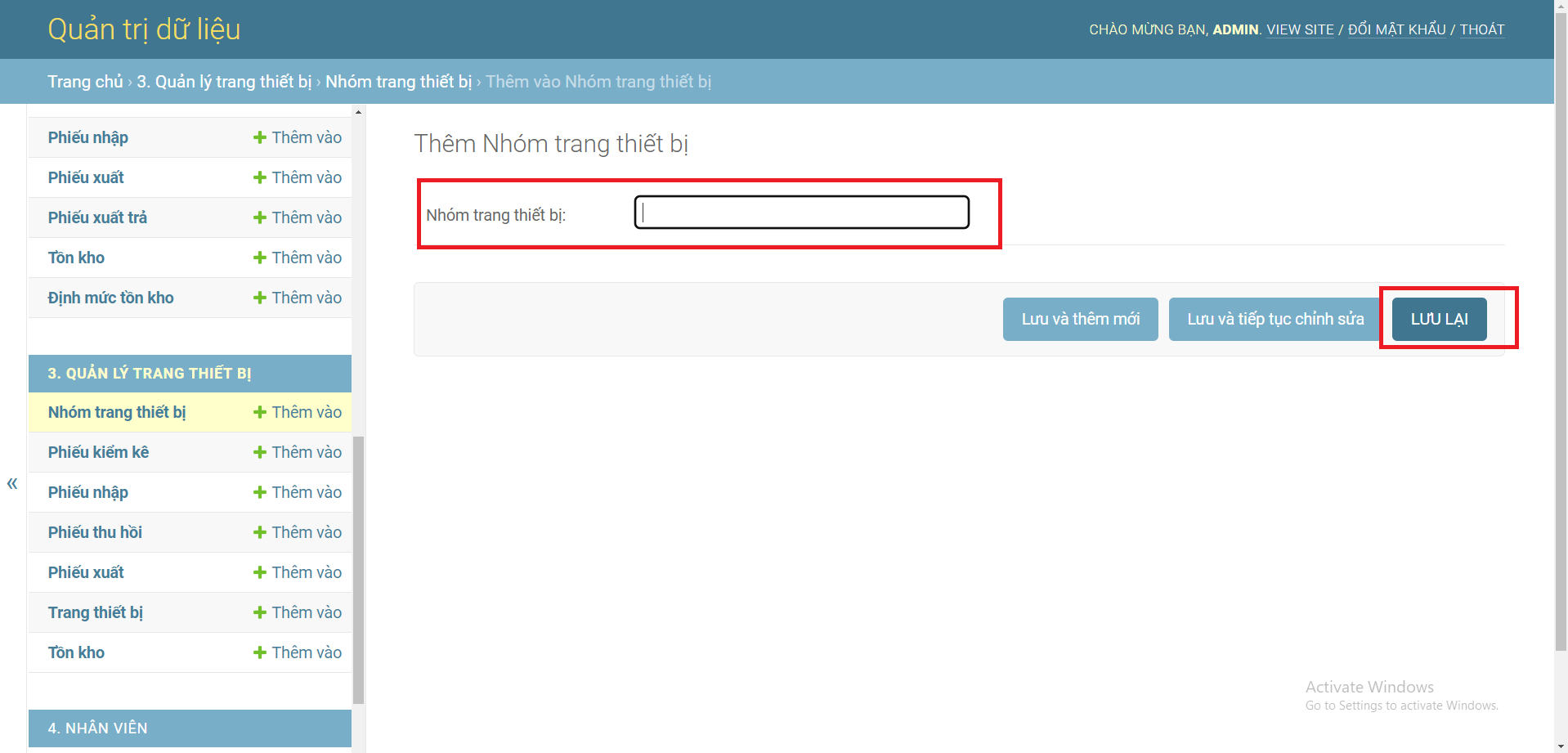Click the LƯU LẠI button
The image size is (1568, 753).
[x=1439, y=319]
